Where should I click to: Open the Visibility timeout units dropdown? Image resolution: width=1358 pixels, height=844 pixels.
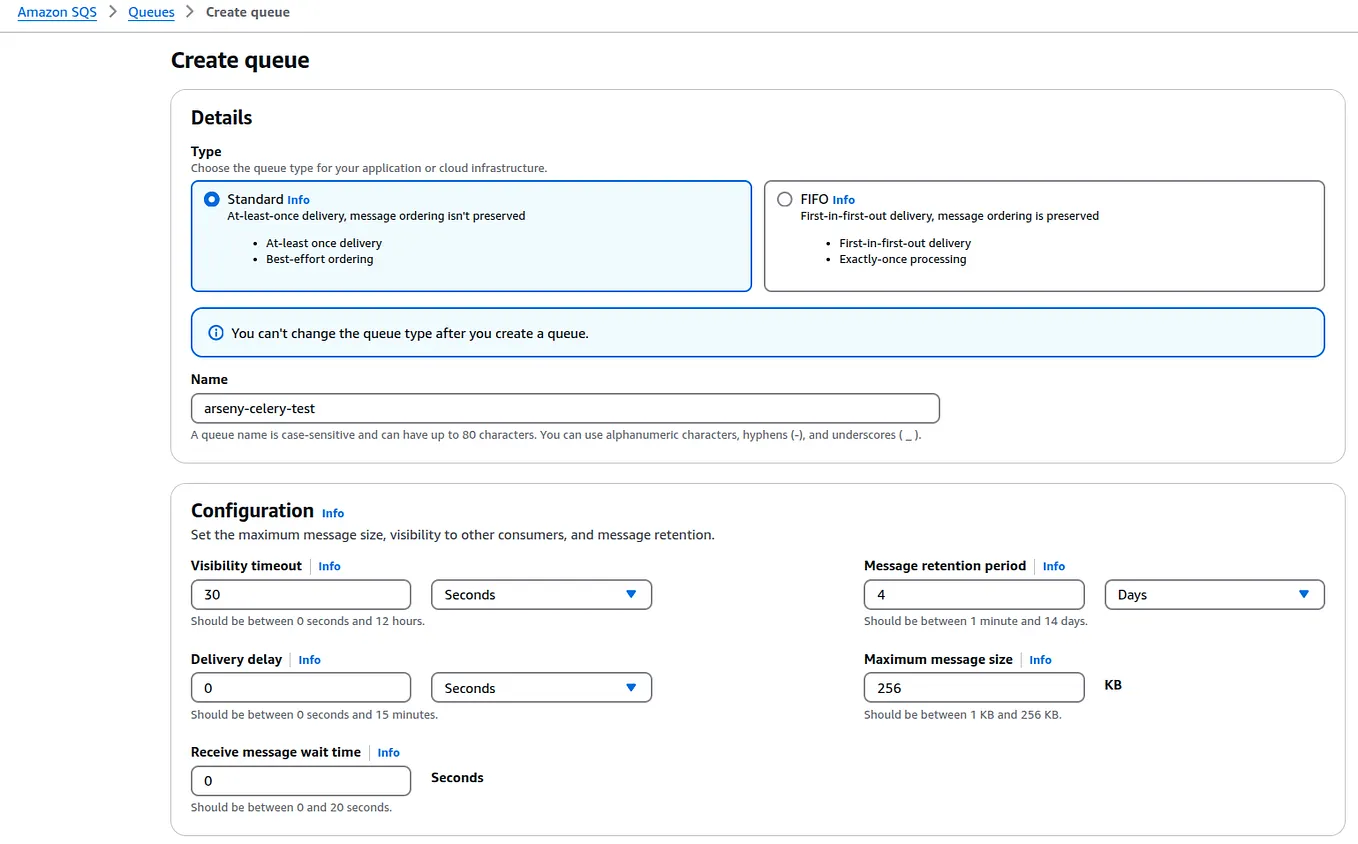pyautogui.click(x=541, y=594)
